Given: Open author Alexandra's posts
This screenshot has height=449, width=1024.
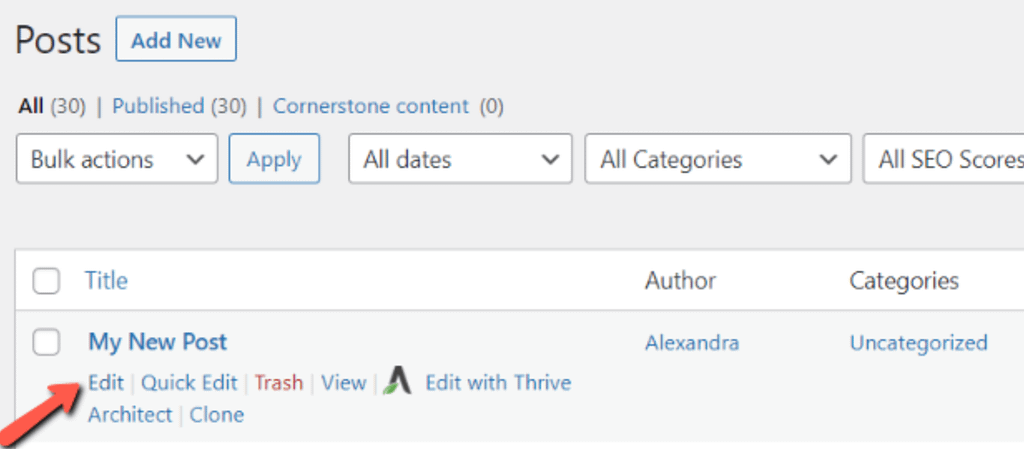Looking at the screenshot, I should coord(692,343).
